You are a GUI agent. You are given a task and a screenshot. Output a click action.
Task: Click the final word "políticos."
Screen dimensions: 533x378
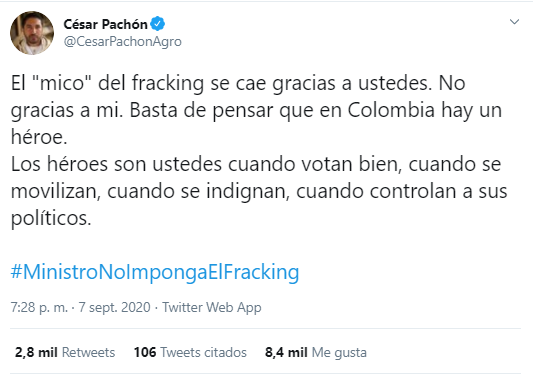click(51, 219)
